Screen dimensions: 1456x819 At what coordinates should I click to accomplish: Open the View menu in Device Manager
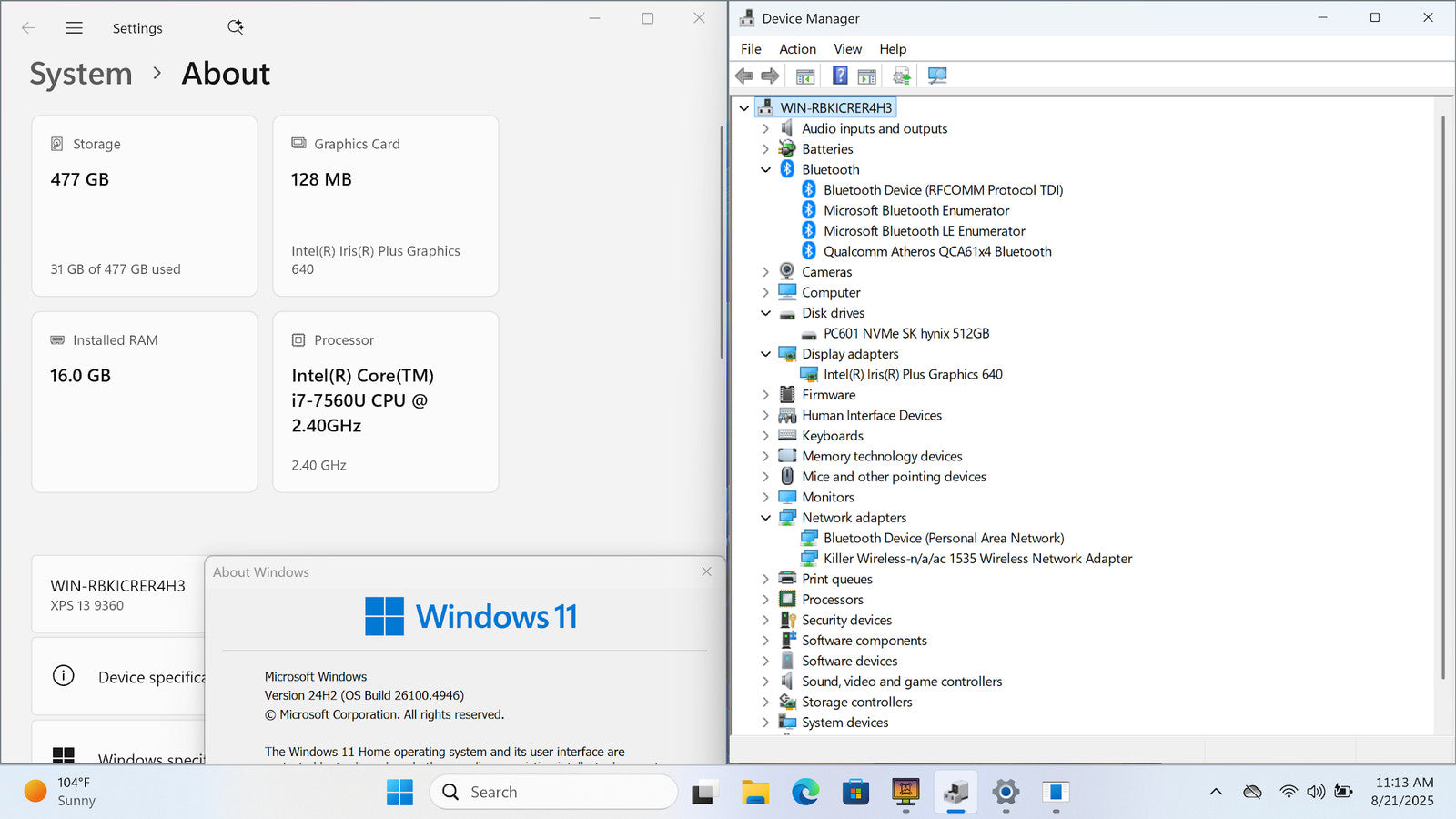click(x=847, y=49)
